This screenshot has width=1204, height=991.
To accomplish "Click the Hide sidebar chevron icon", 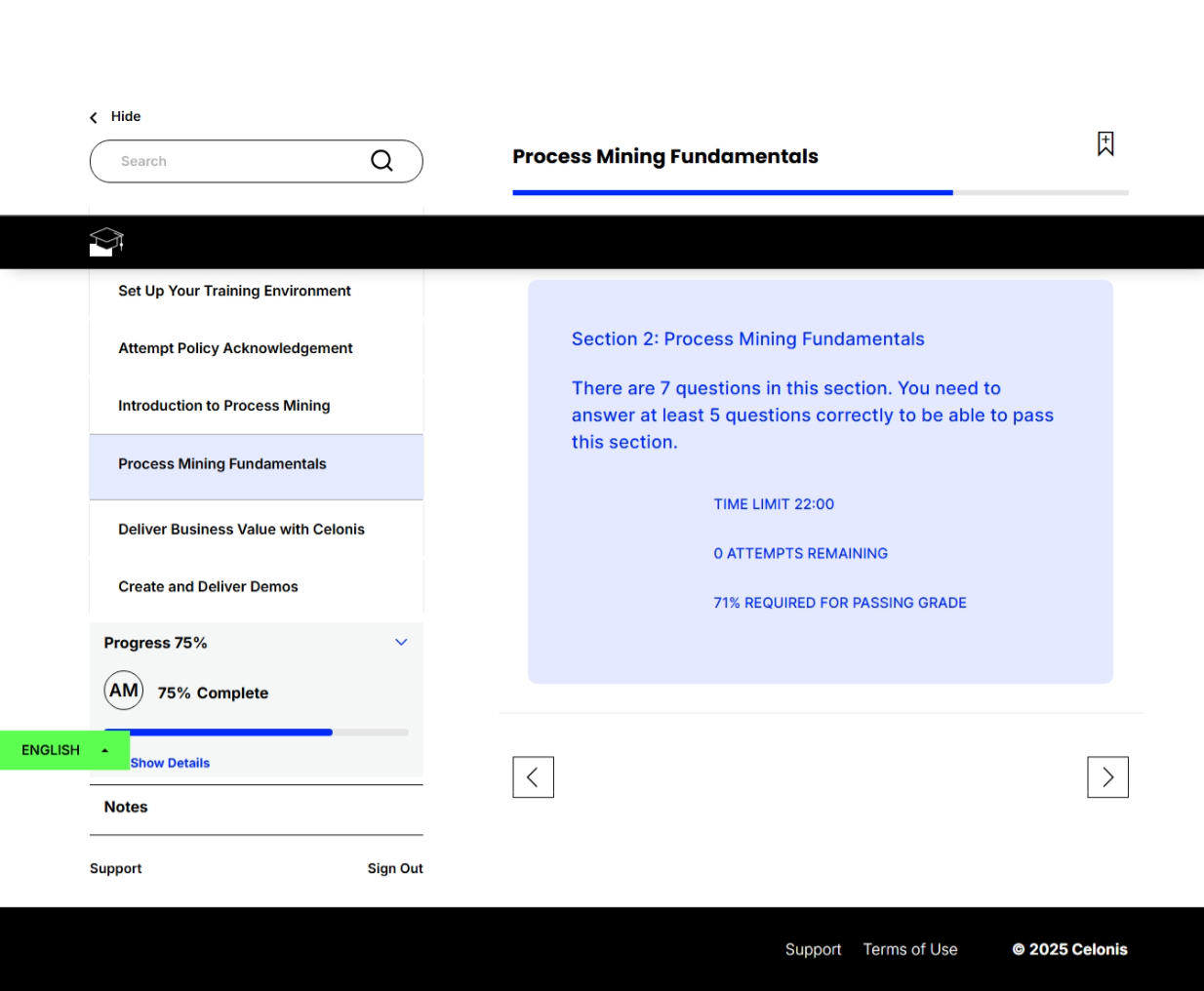I will click(x=94, y=118).
